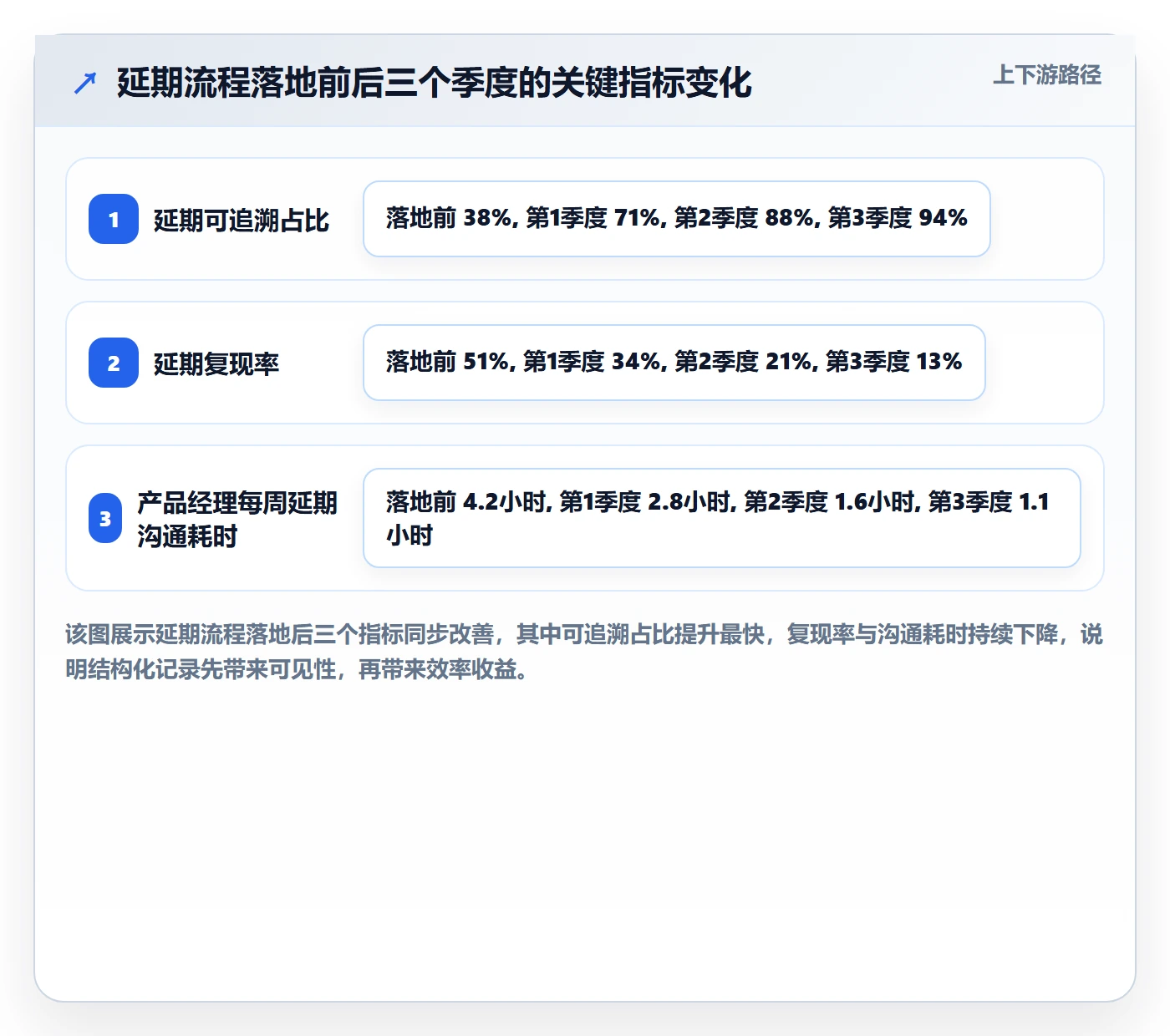Select the values box starting 落地前 38%

677,219
